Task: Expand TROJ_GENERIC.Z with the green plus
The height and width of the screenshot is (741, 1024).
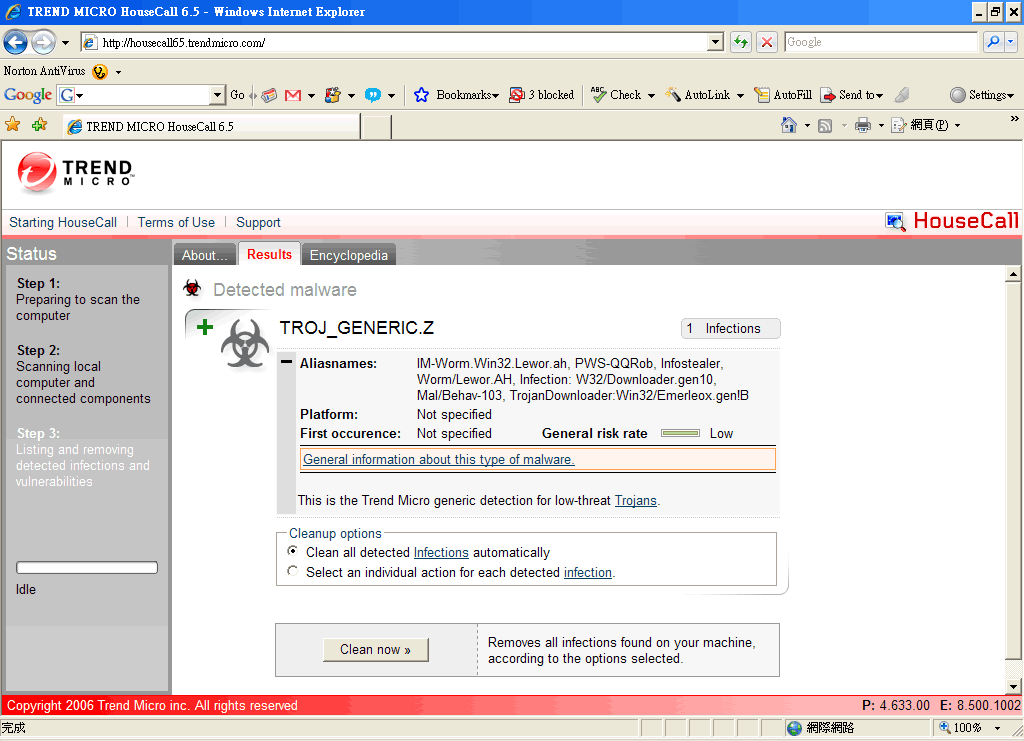Action: click(x=205, y=327)
